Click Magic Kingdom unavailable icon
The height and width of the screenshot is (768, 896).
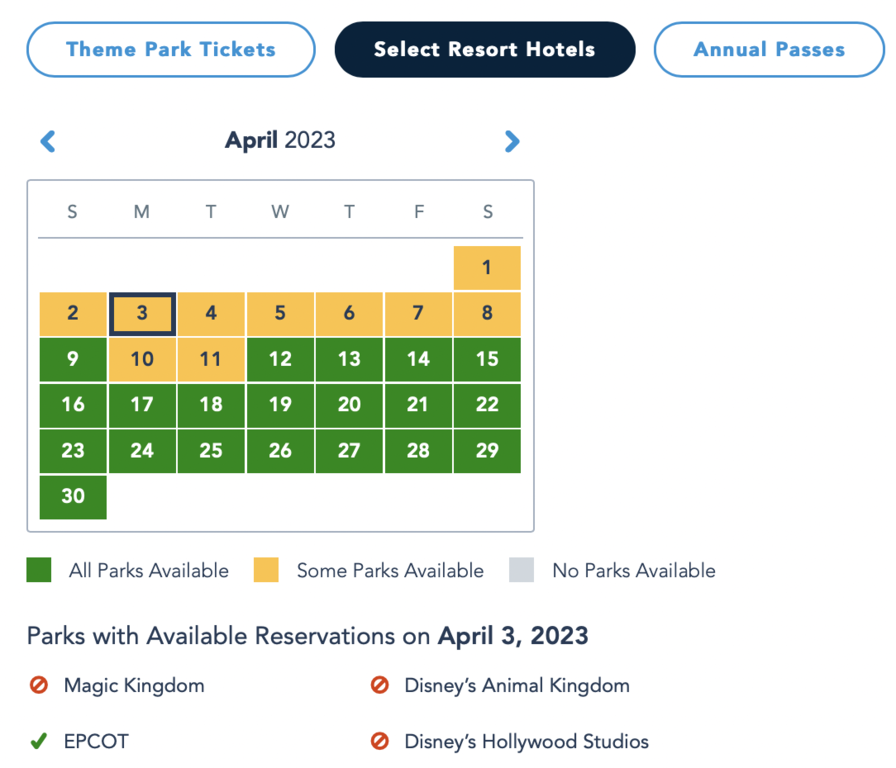pos(39,686)
